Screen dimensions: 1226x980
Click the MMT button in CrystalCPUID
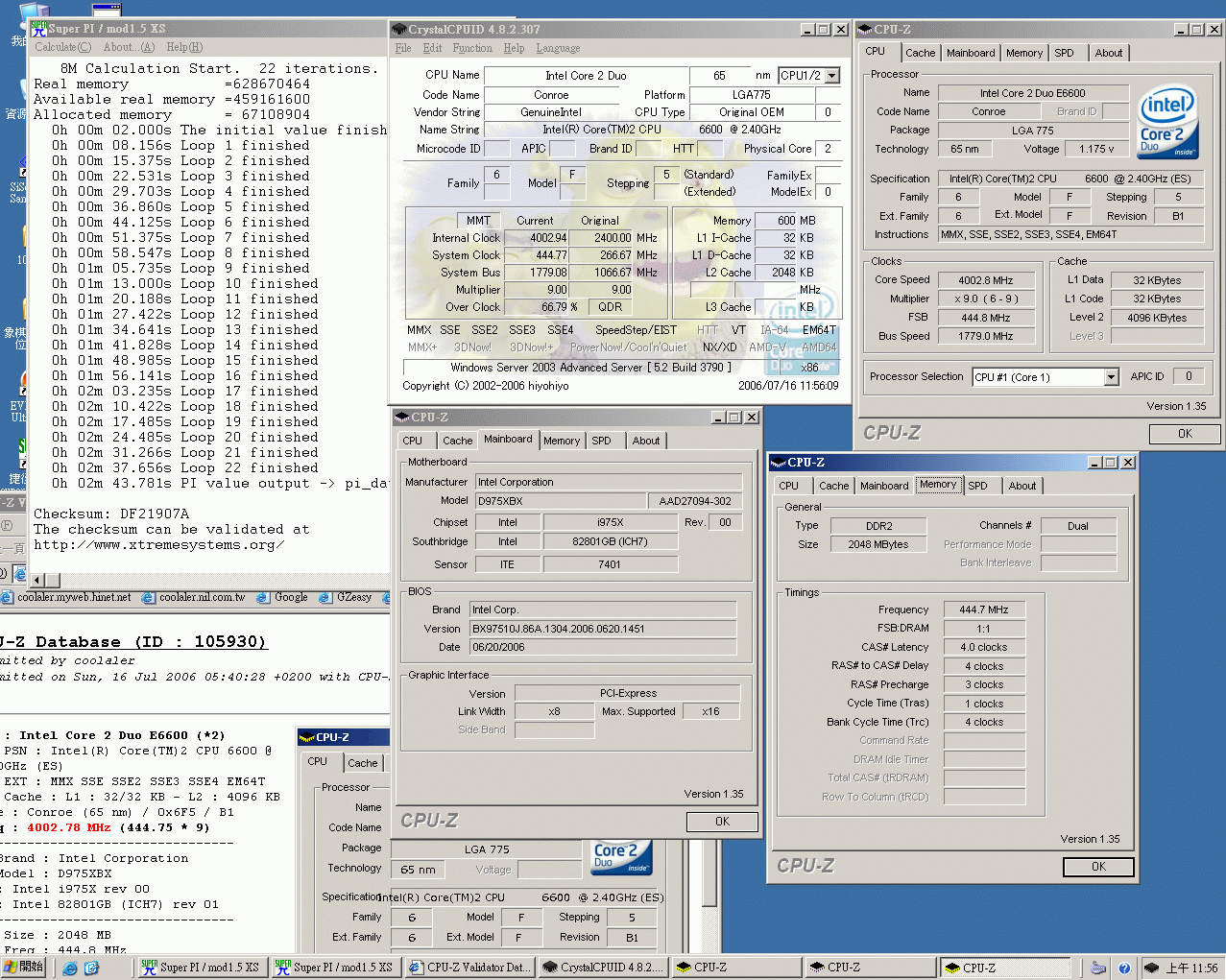coord(478,221)
